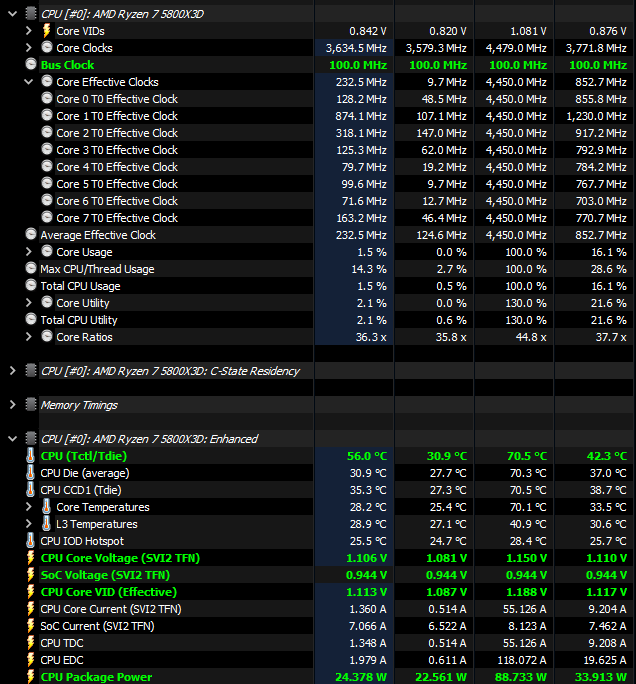Expand the Core VIDs row
This screenshot has width=636, height=684.
pos(29,31)
